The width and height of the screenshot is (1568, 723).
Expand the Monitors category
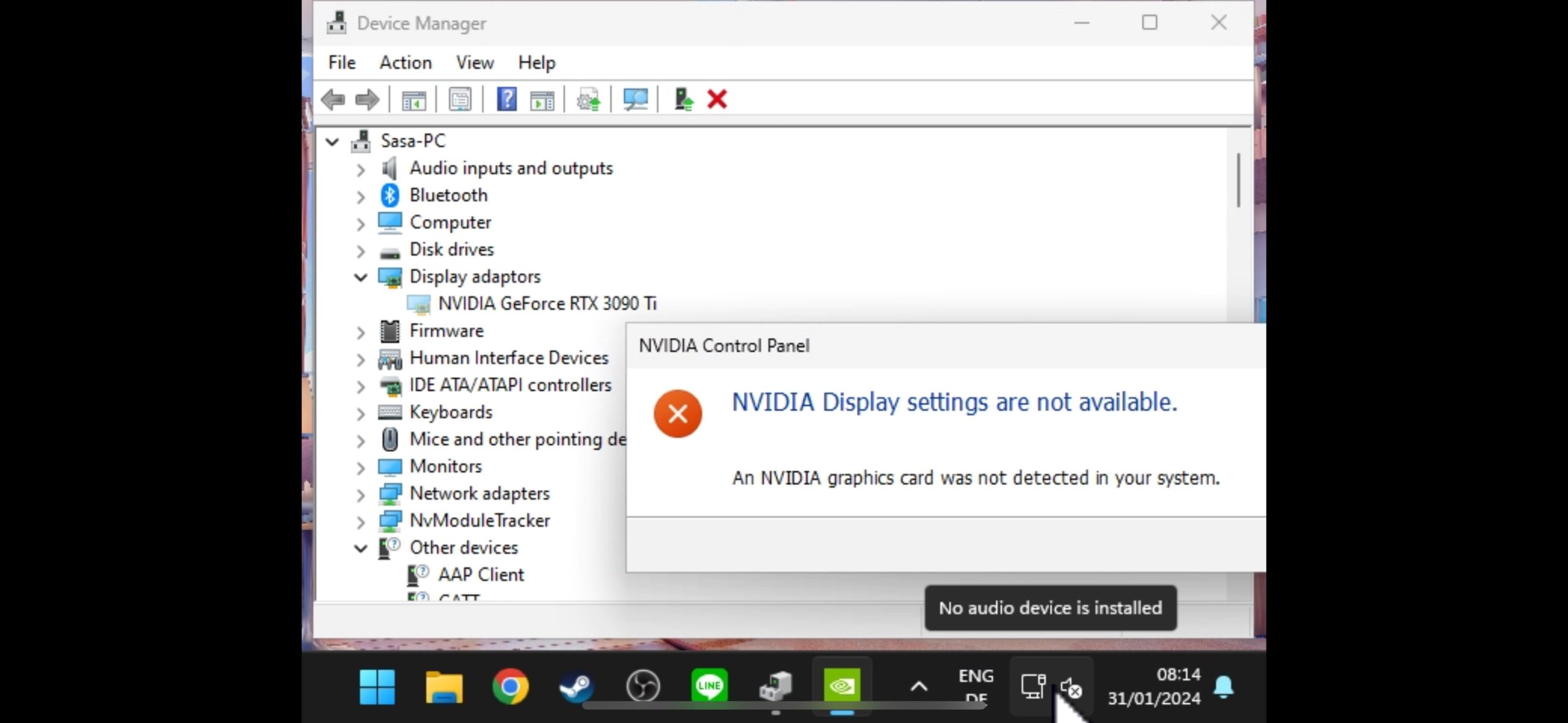(361, 468)
